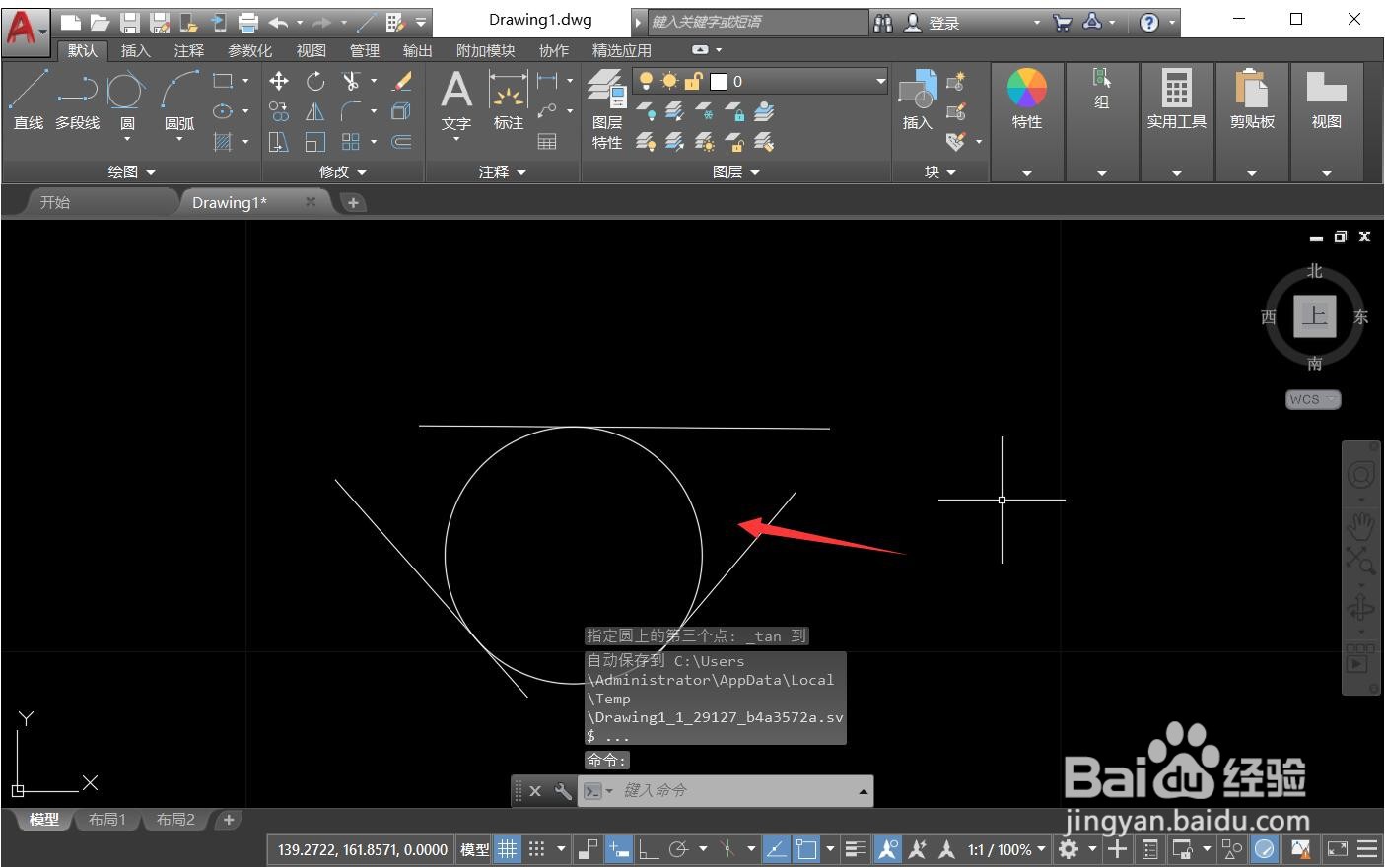Expand the command line history arrow
This screenshot has width=1385, height=868.
point(864,791)
